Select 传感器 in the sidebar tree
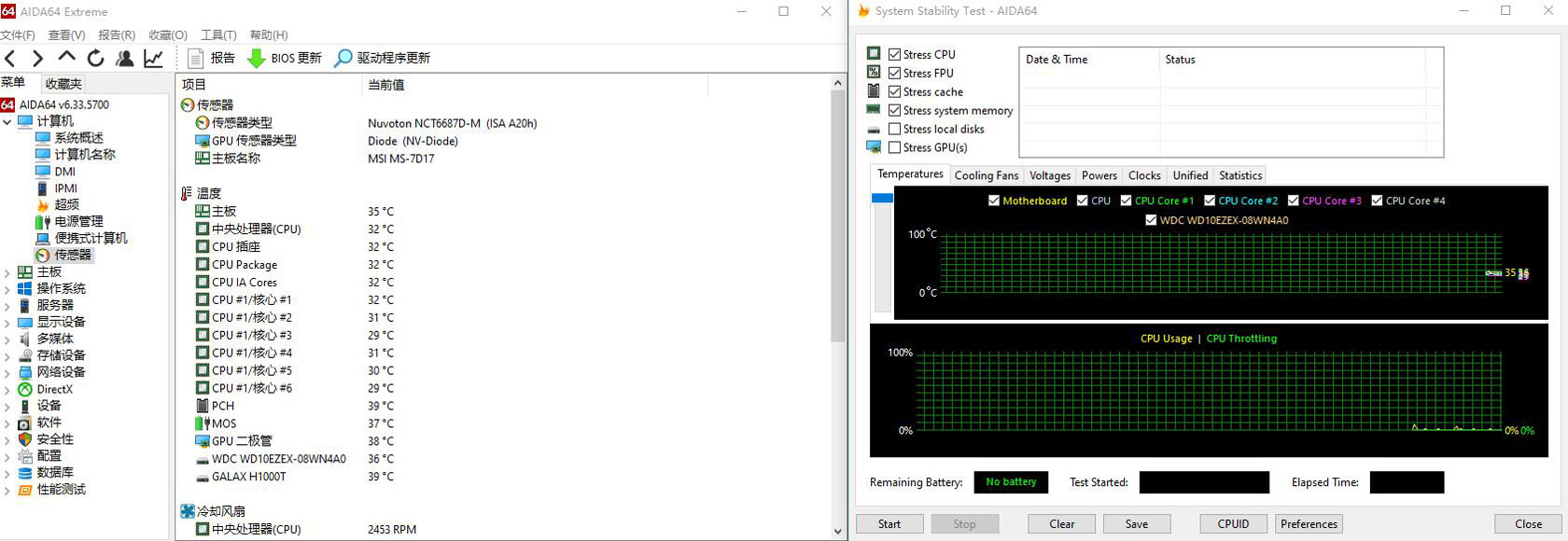 72,255
